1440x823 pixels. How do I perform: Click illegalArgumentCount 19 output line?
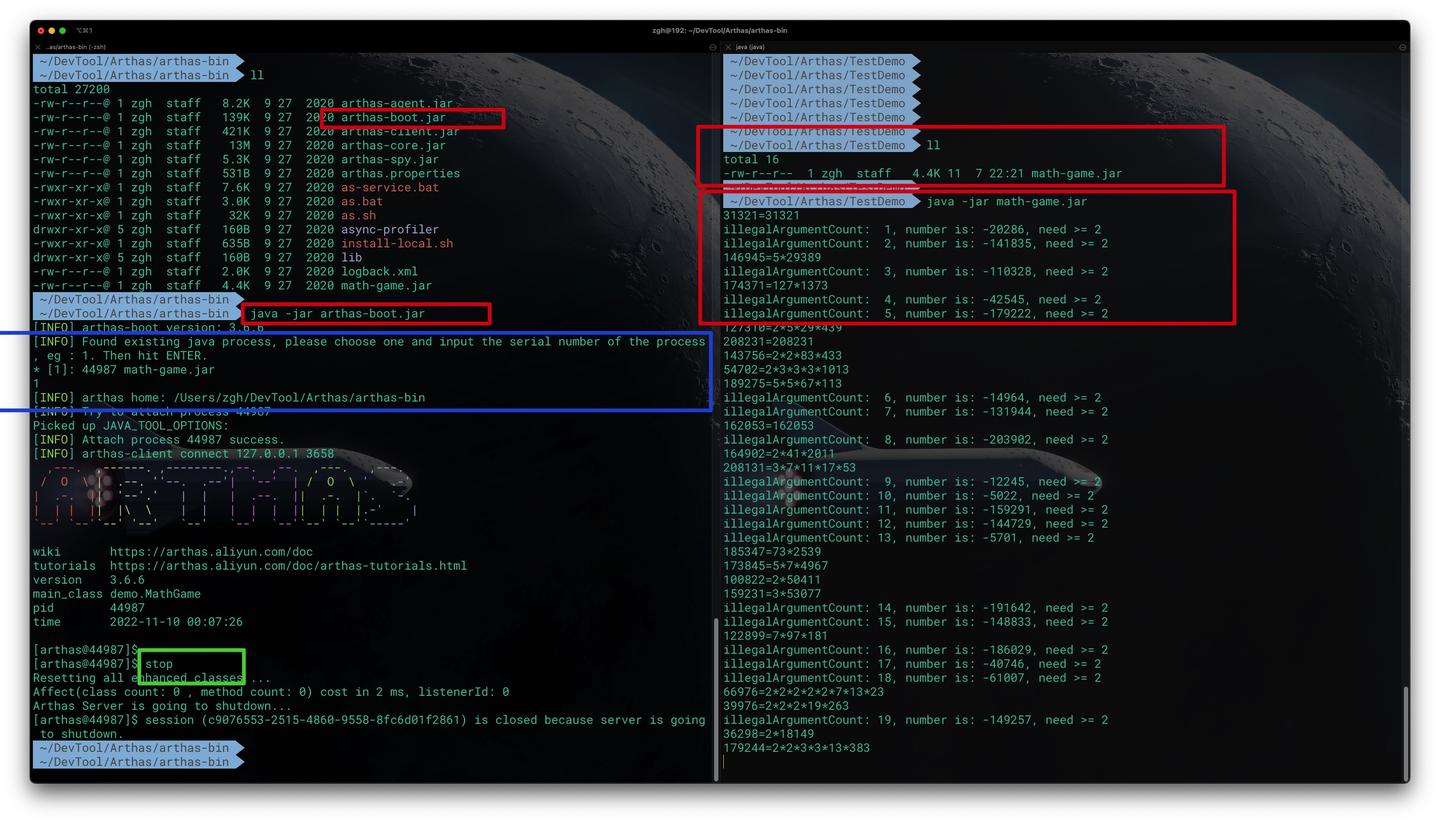(x=915, y=720)
